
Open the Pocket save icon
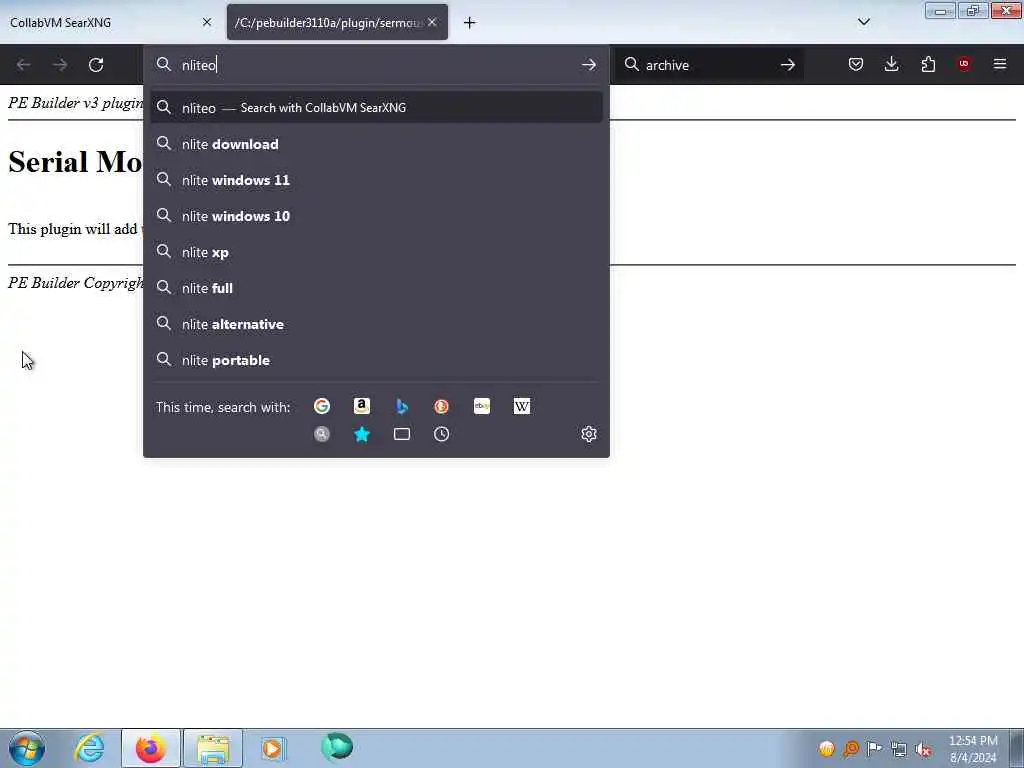(x=856, y=64)
